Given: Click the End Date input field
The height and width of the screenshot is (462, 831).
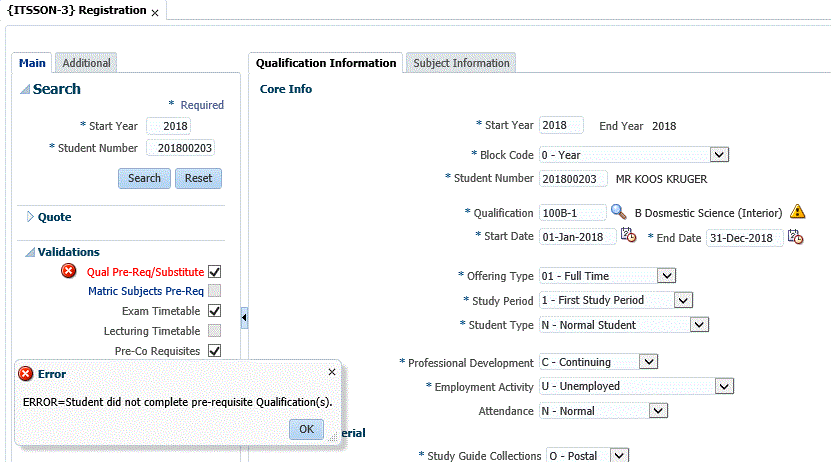Looking at the screenshot, I should pyautogui.click(x=745, y=238).
